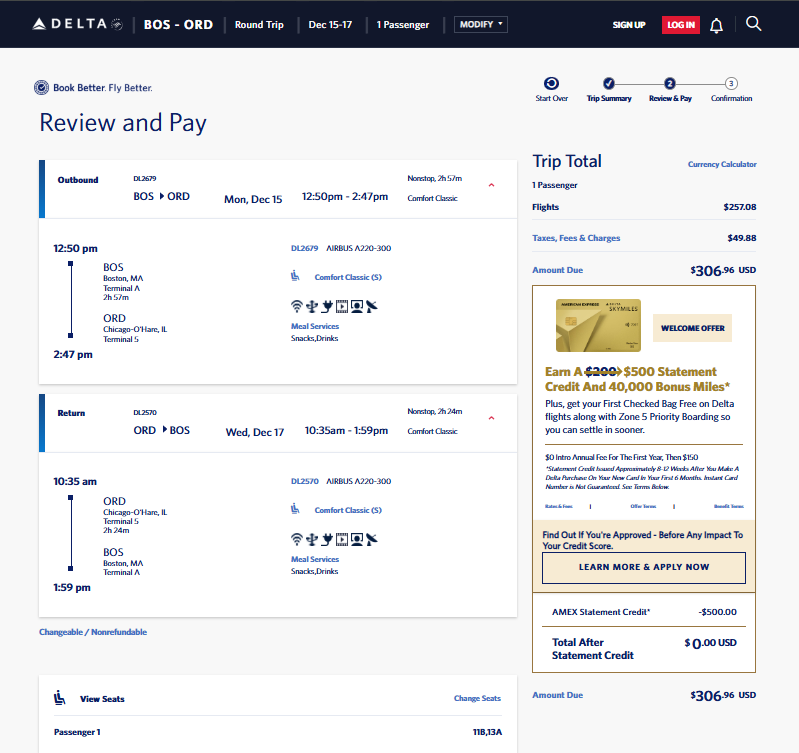Open the search magnifier icon
This screenshot has width=799, height=753.
pos(753,23)
